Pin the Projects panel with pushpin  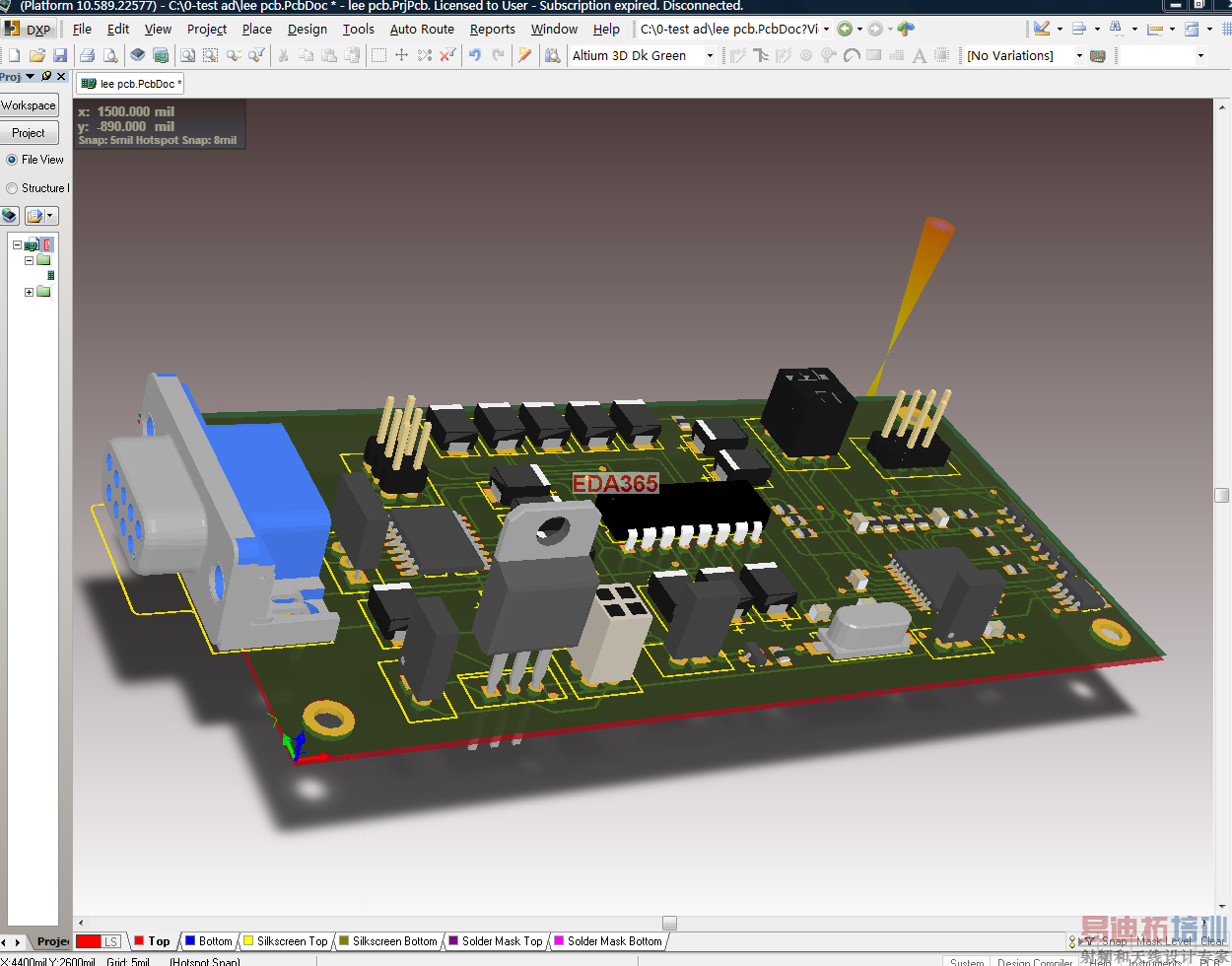pos(46,76)
